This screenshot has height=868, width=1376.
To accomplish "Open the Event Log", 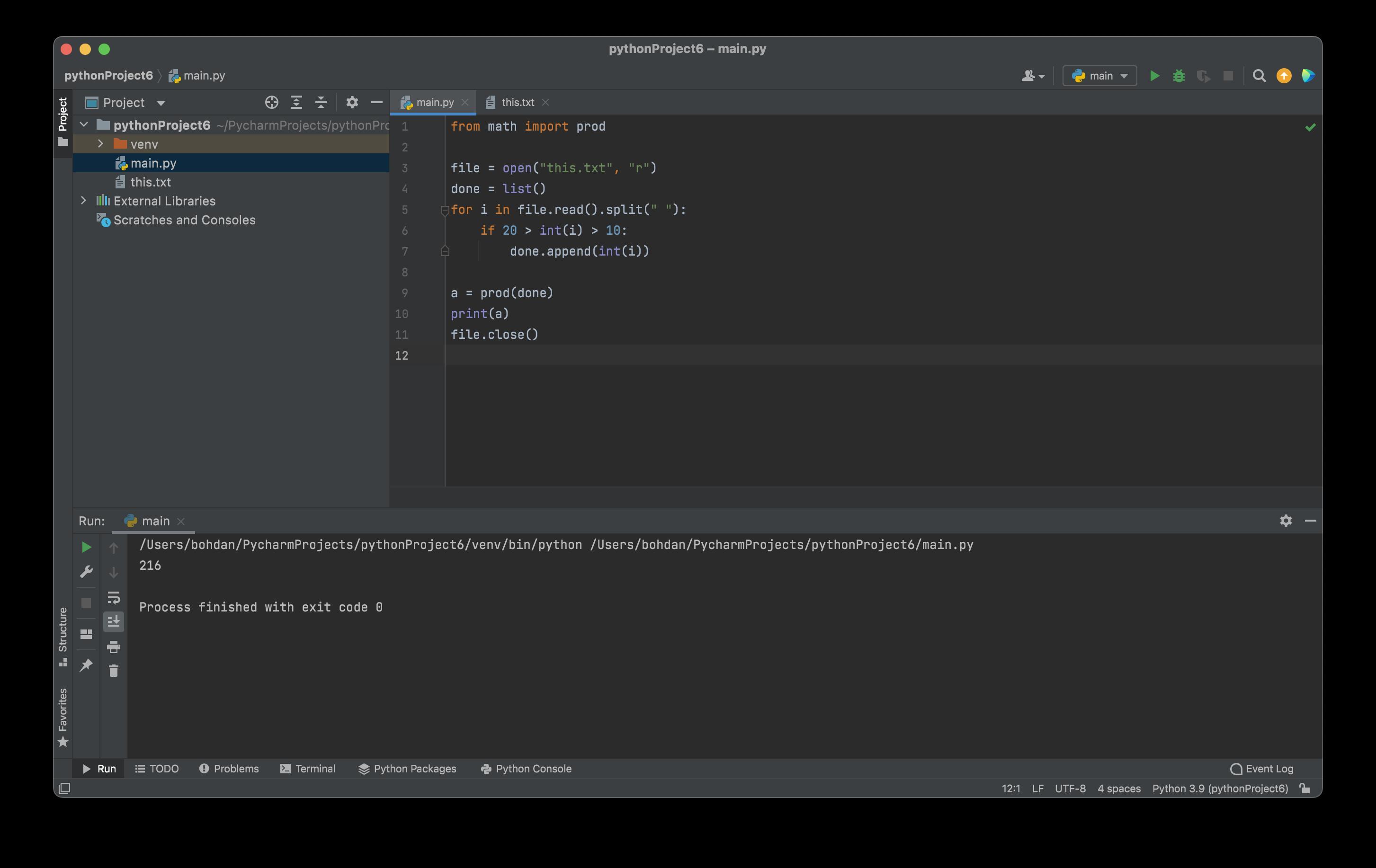I will pos(1262,769).
